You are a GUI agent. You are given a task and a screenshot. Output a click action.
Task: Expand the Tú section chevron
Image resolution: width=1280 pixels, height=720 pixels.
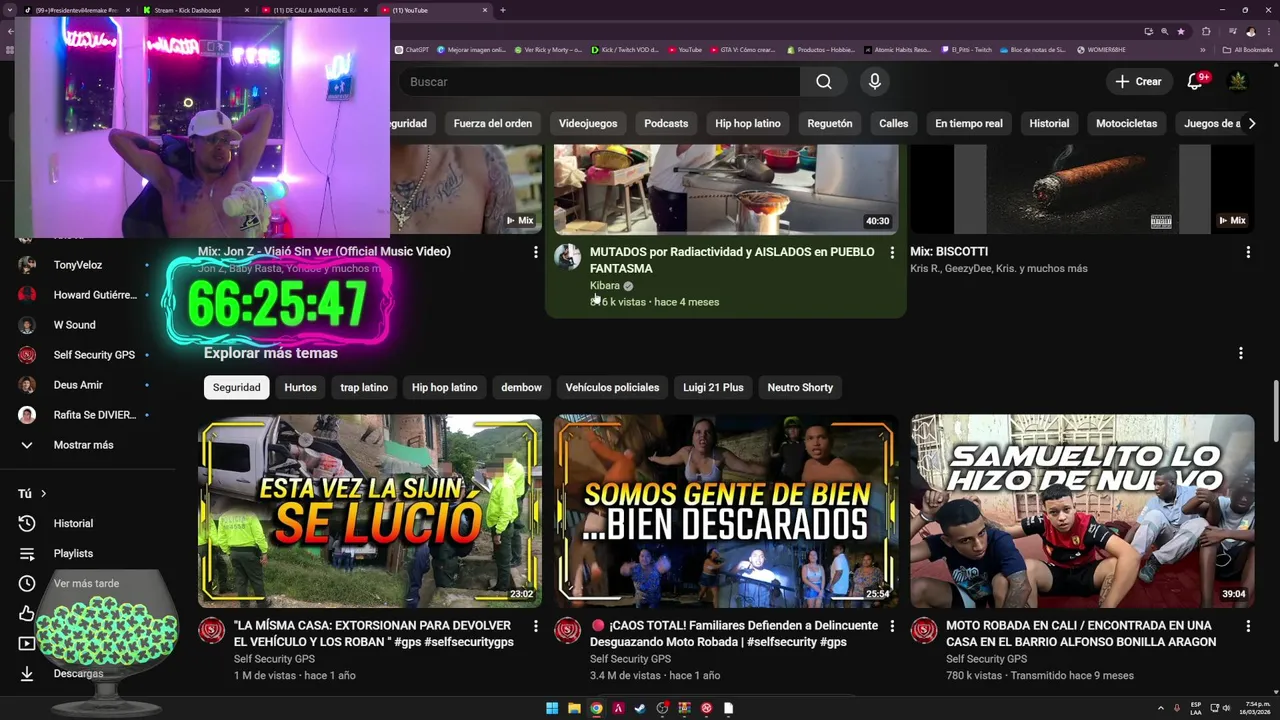click(x=43, y=494)
